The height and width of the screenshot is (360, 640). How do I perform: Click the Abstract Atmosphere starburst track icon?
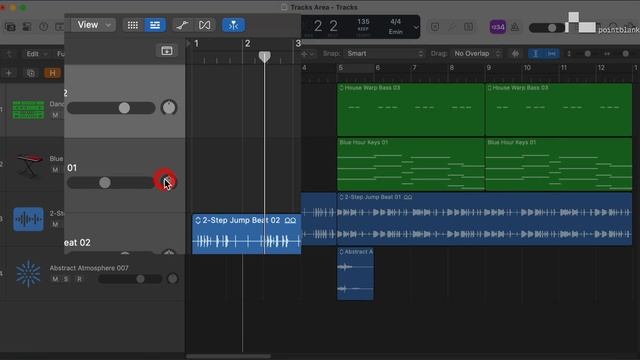28,273
